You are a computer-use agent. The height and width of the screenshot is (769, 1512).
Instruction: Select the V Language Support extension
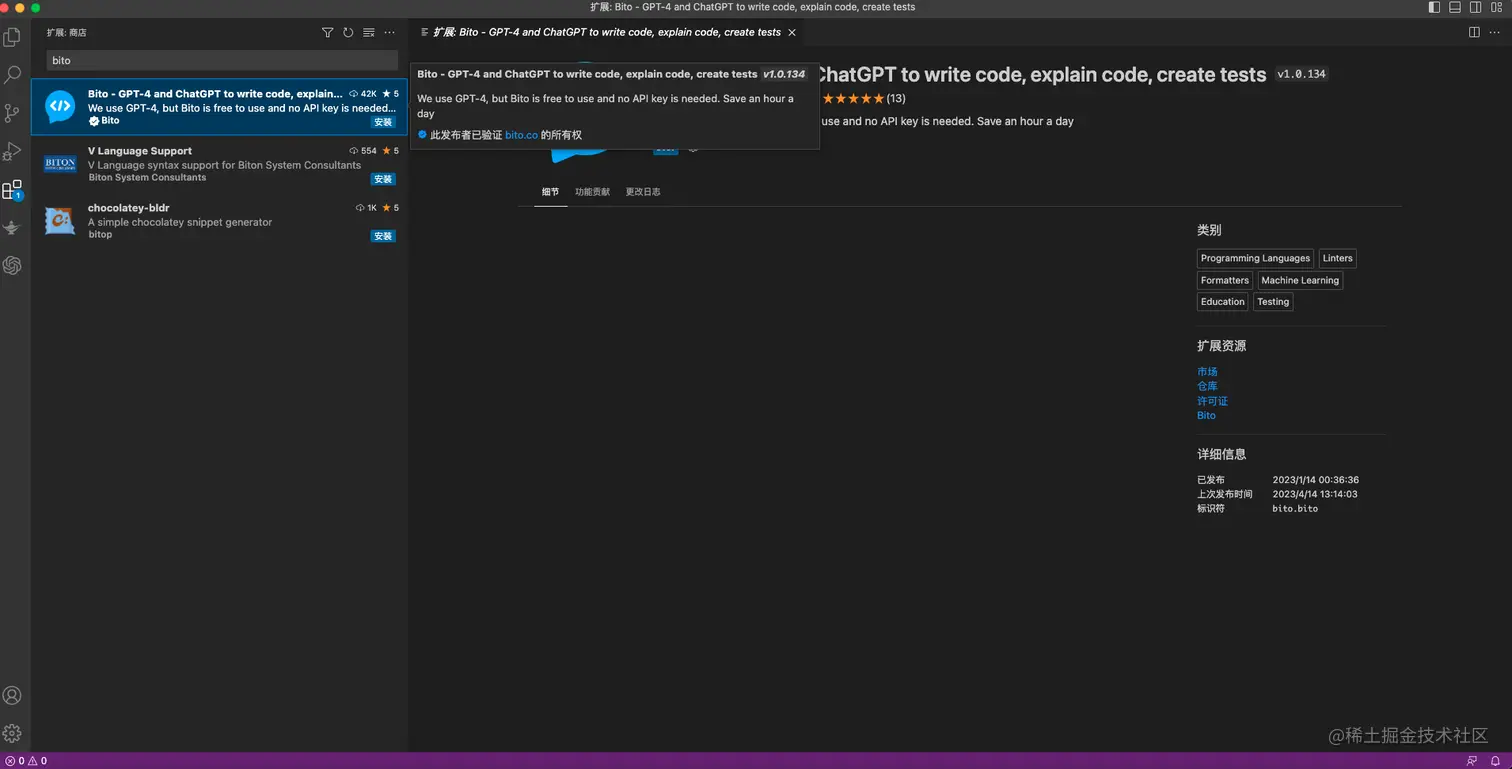pos(219,164)
